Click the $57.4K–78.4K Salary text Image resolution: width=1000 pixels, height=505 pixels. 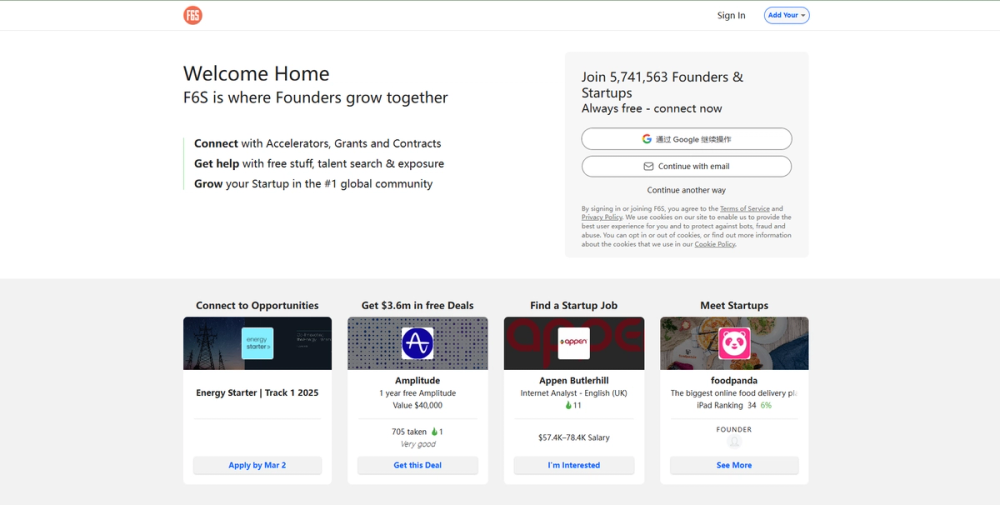point(573,438)
